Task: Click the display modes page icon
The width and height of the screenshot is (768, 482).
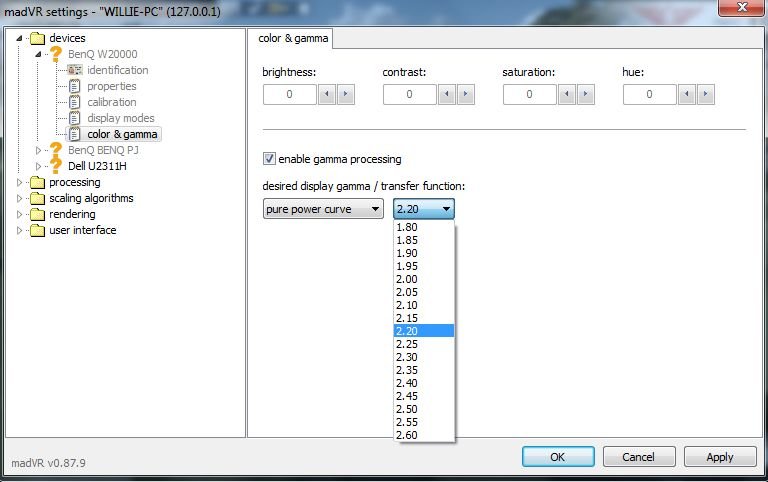Action: pos(74,118)
